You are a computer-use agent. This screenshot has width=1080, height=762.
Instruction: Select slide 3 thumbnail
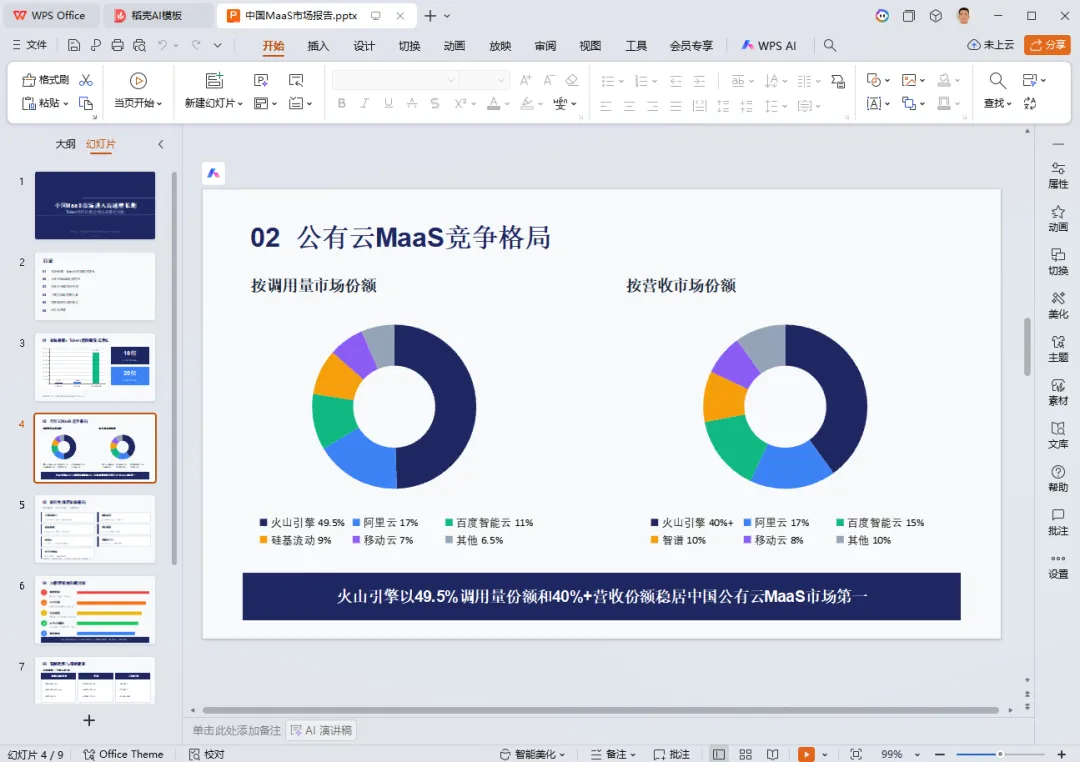click(x=95, y=367)
